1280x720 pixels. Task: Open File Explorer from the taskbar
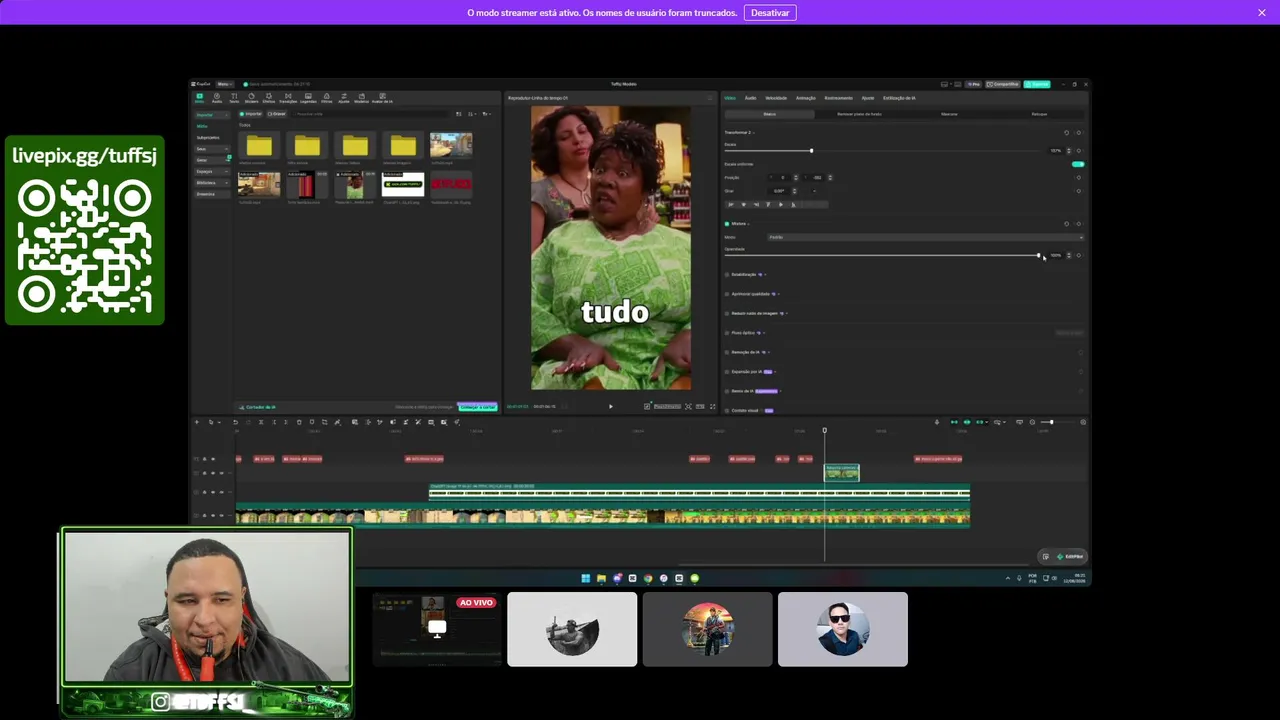coord(601,578)
